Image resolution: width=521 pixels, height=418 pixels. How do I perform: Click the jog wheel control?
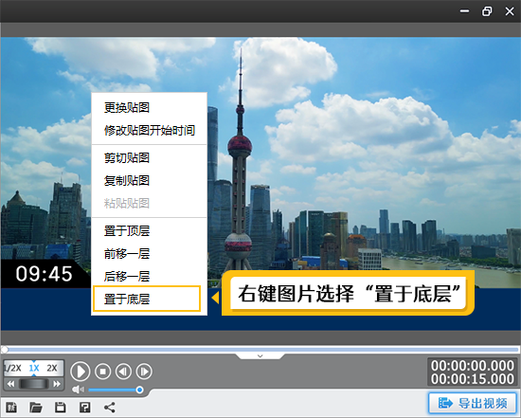pos(34,384)
